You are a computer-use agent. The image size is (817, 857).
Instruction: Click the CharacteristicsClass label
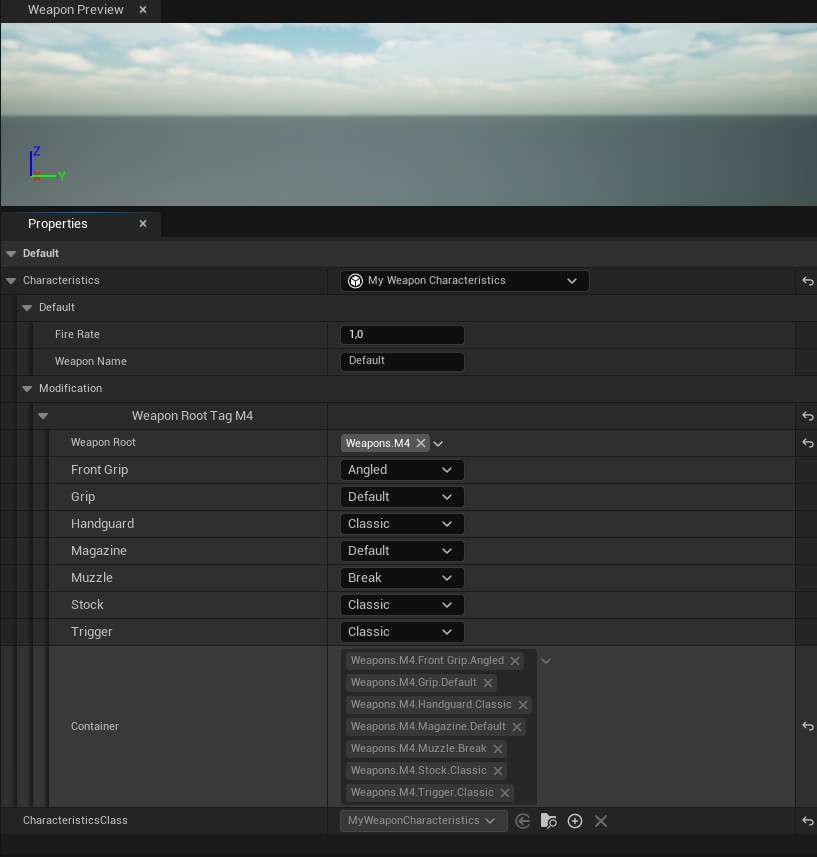[x=75, y=820]
